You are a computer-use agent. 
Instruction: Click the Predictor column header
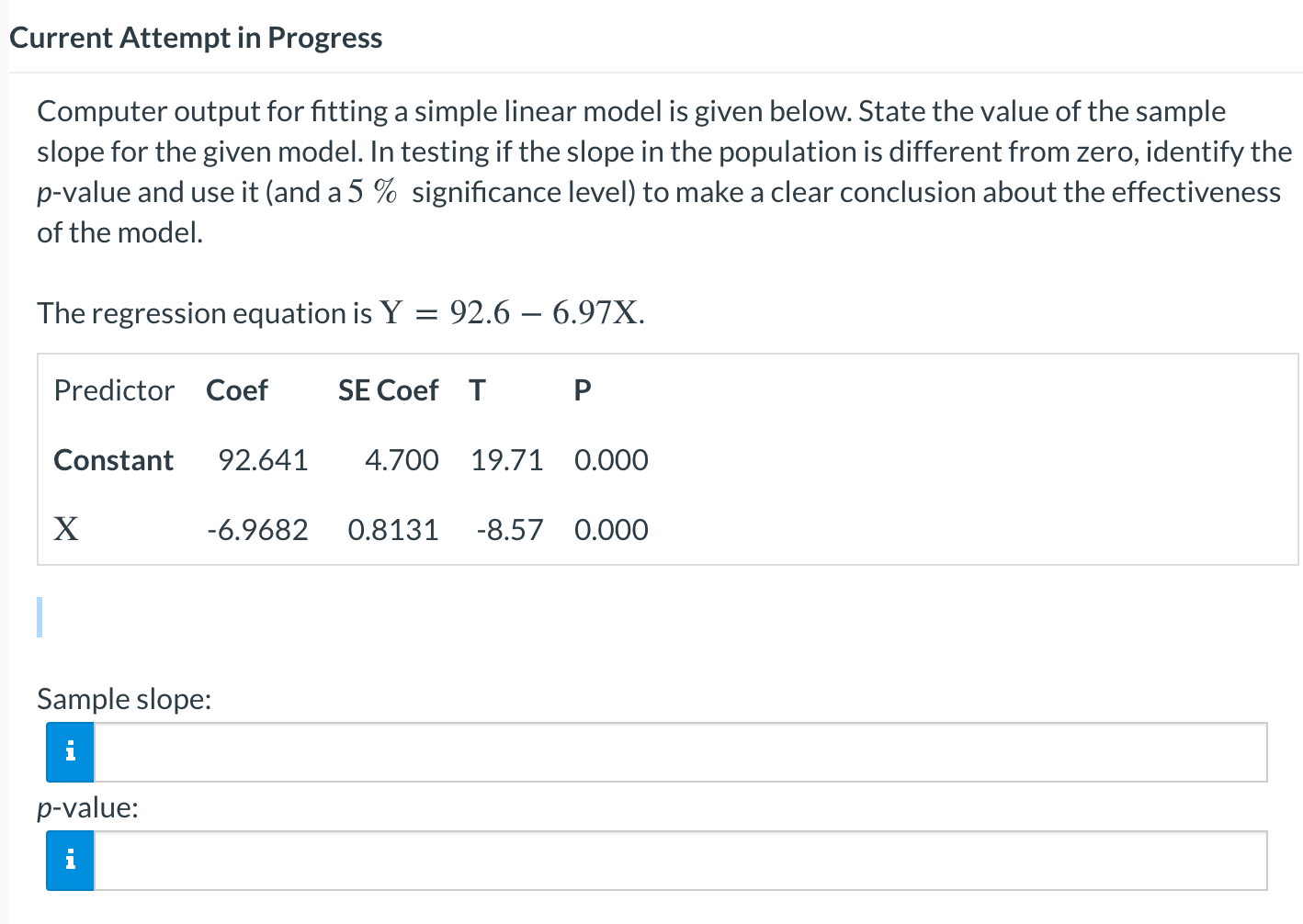click(x=114, y=389)
